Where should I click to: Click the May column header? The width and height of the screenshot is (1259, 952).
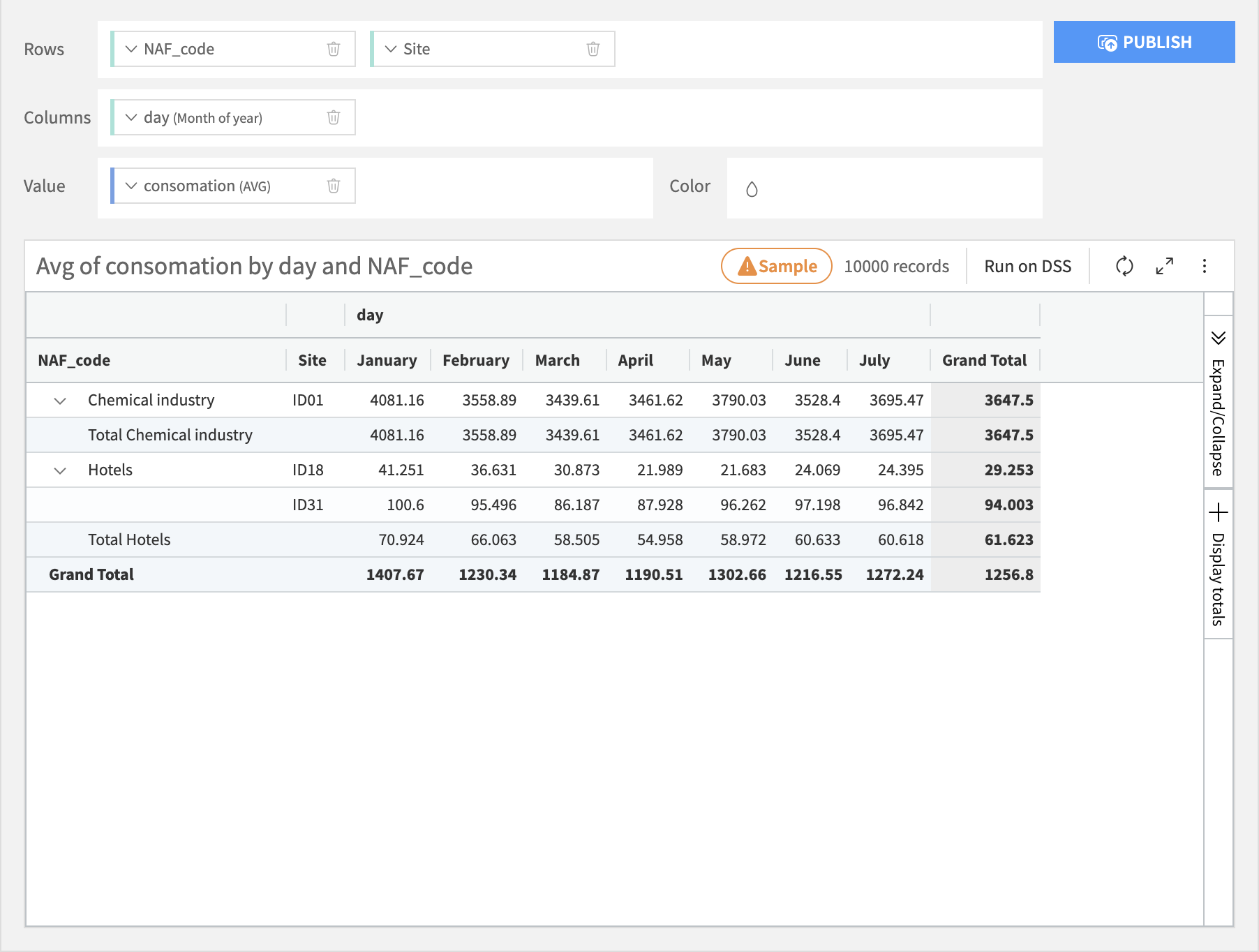pyautogui.click(x=716, y=360)
